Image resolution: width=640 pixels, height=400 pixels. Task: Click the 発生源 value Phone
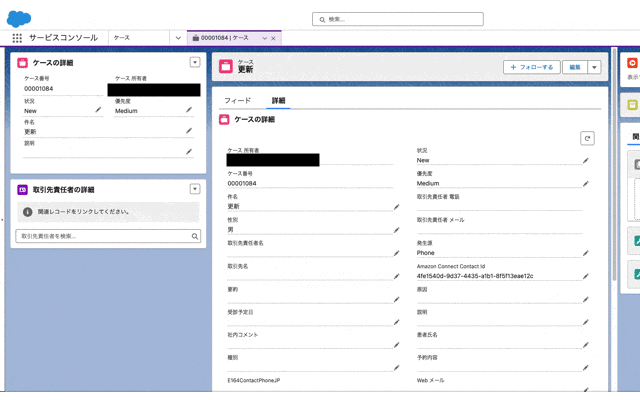click(425, 253)
